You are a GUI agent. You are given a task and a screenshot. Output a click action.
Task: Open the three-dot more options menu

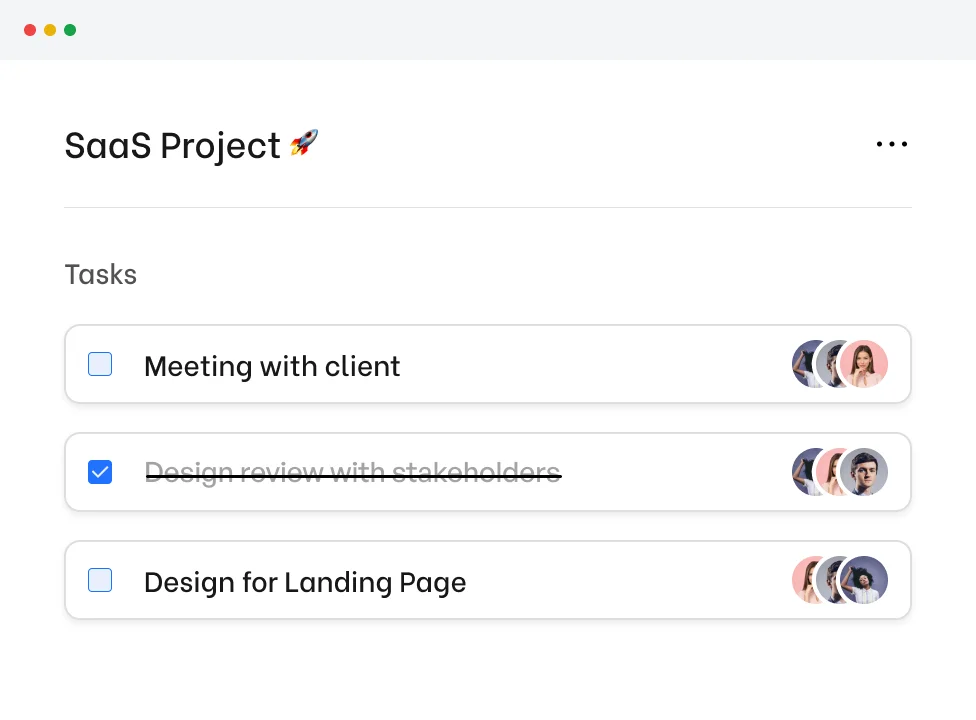891,145
